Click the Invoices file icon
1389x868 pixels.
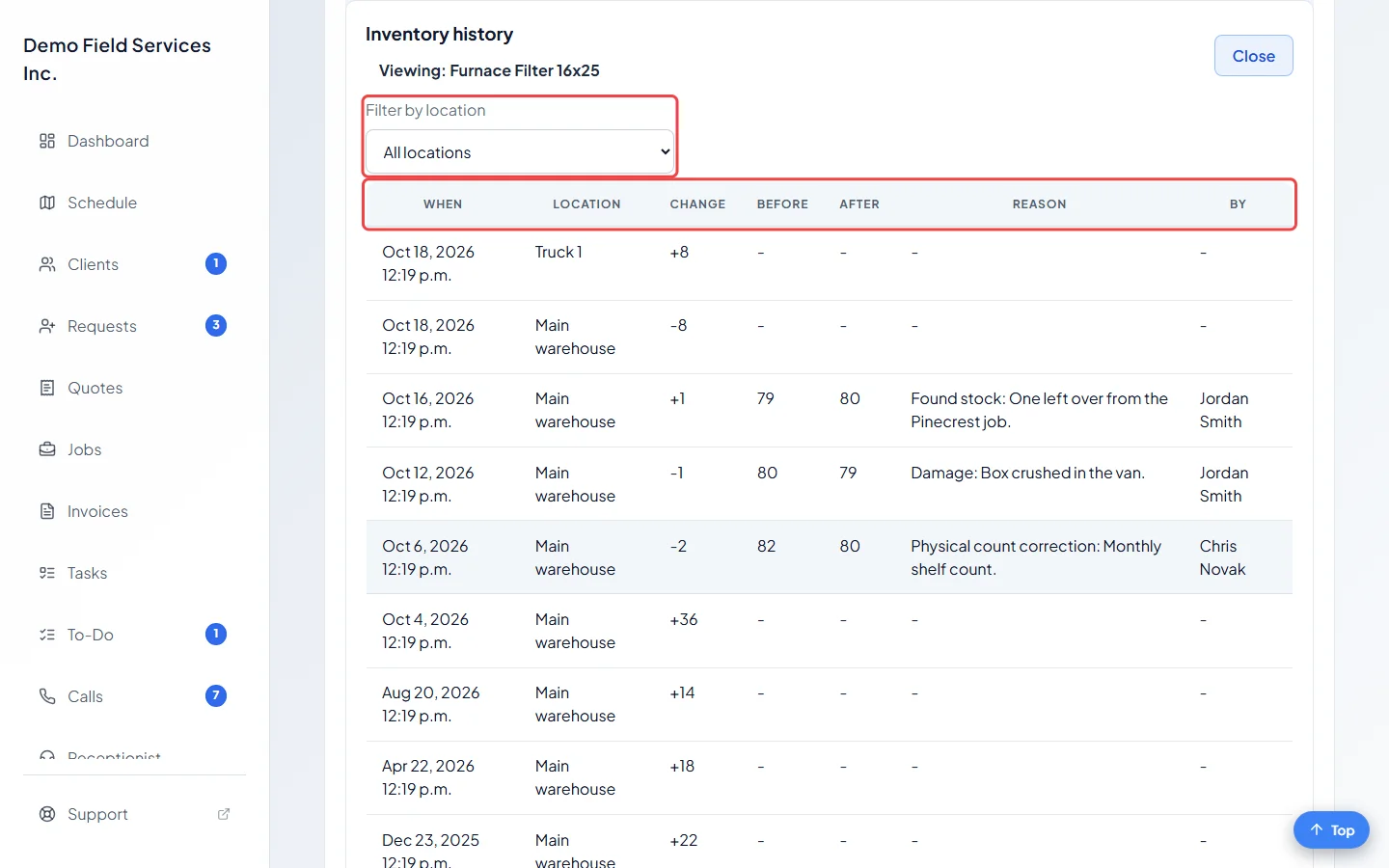47,511
